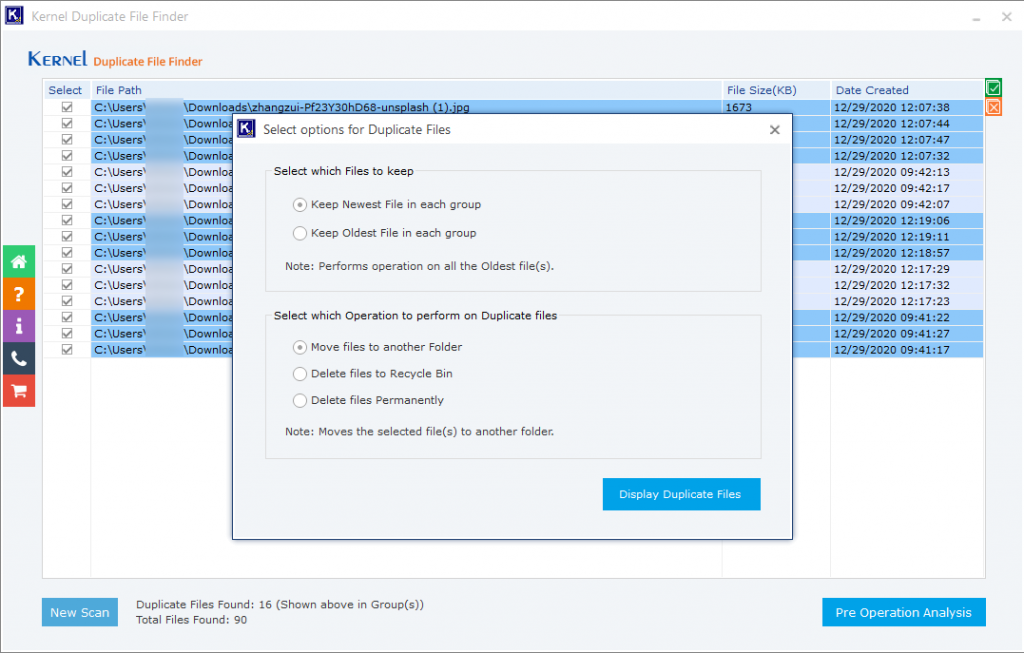
Task: Click the orange deselect-all X icon
Action: (x=993, y=106)
